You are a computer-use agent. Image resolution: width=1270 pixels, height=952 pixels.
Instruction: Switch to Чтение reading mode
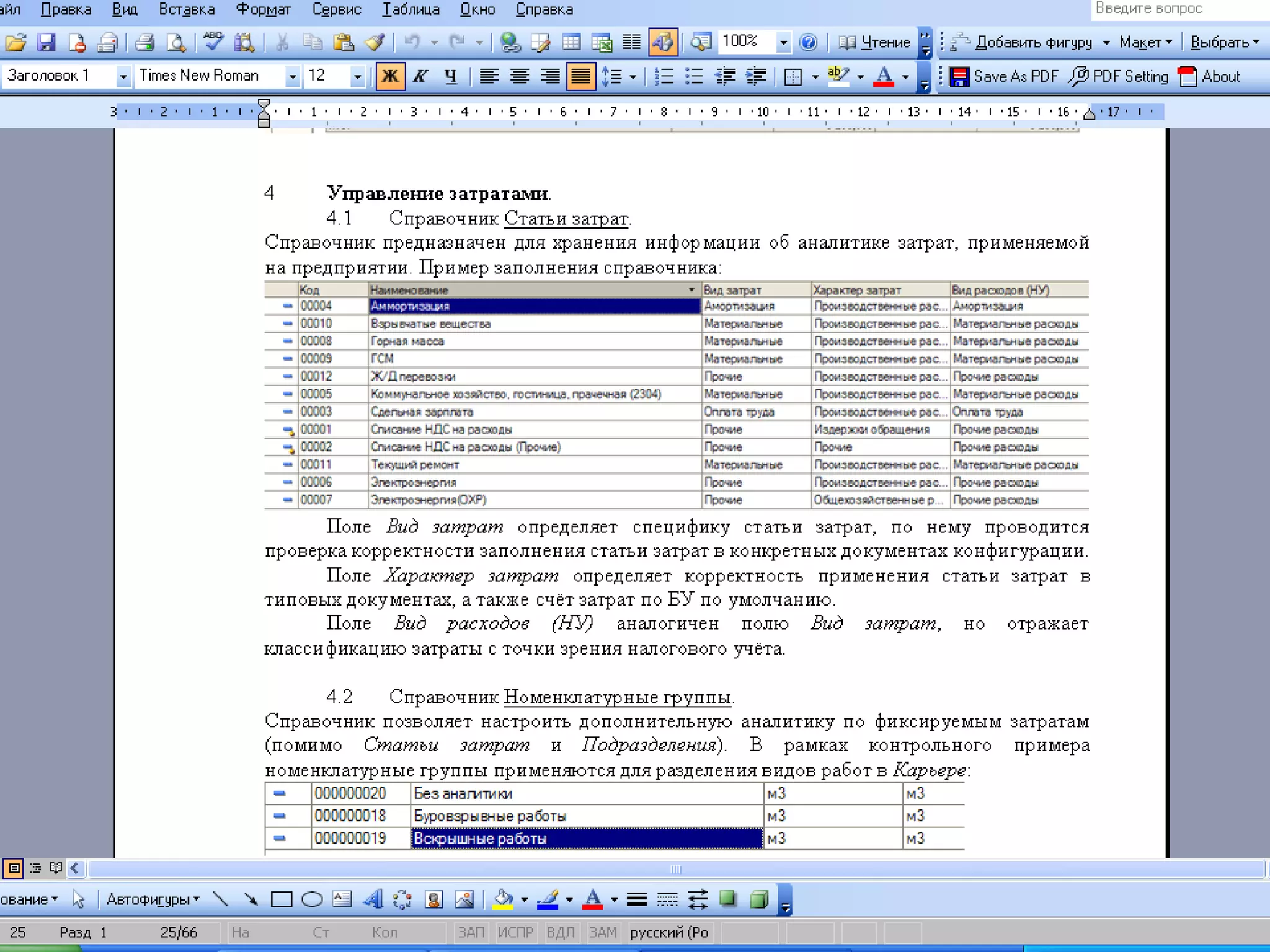pyautogui.click(x=874, y=42)
